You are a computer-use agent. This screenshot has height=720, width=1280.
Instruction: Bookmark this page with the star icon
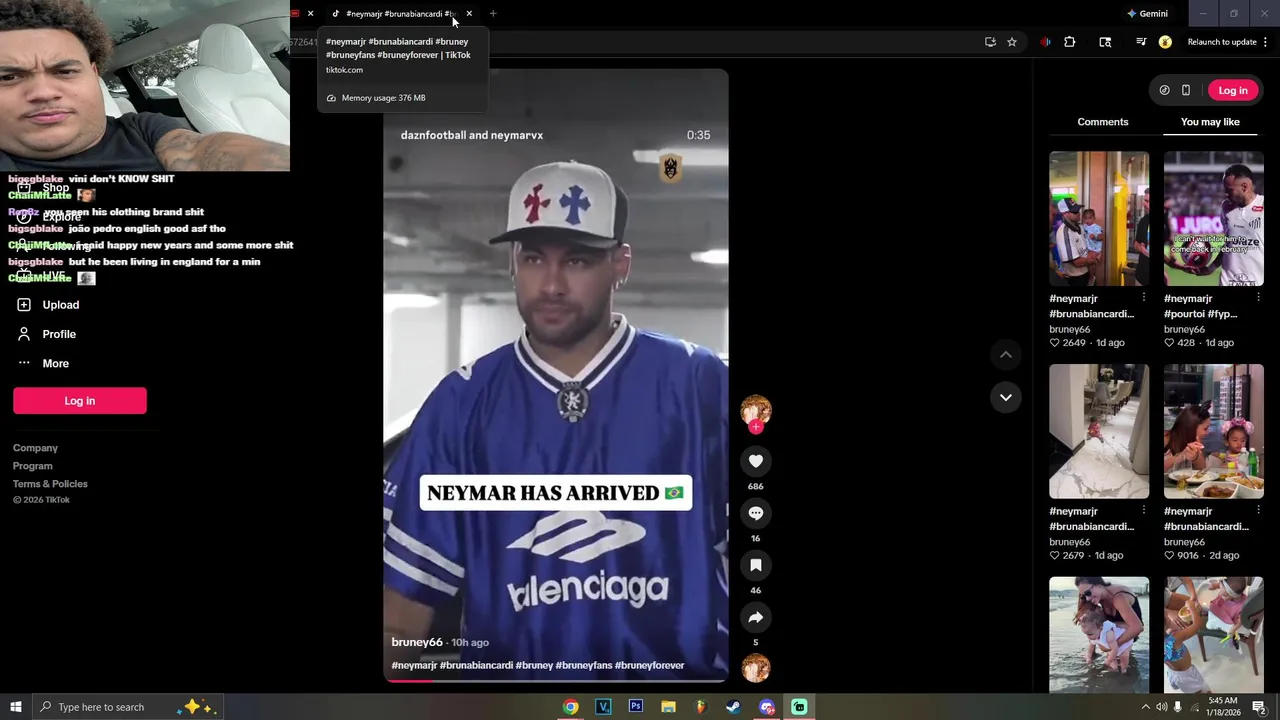(1012, 42)
